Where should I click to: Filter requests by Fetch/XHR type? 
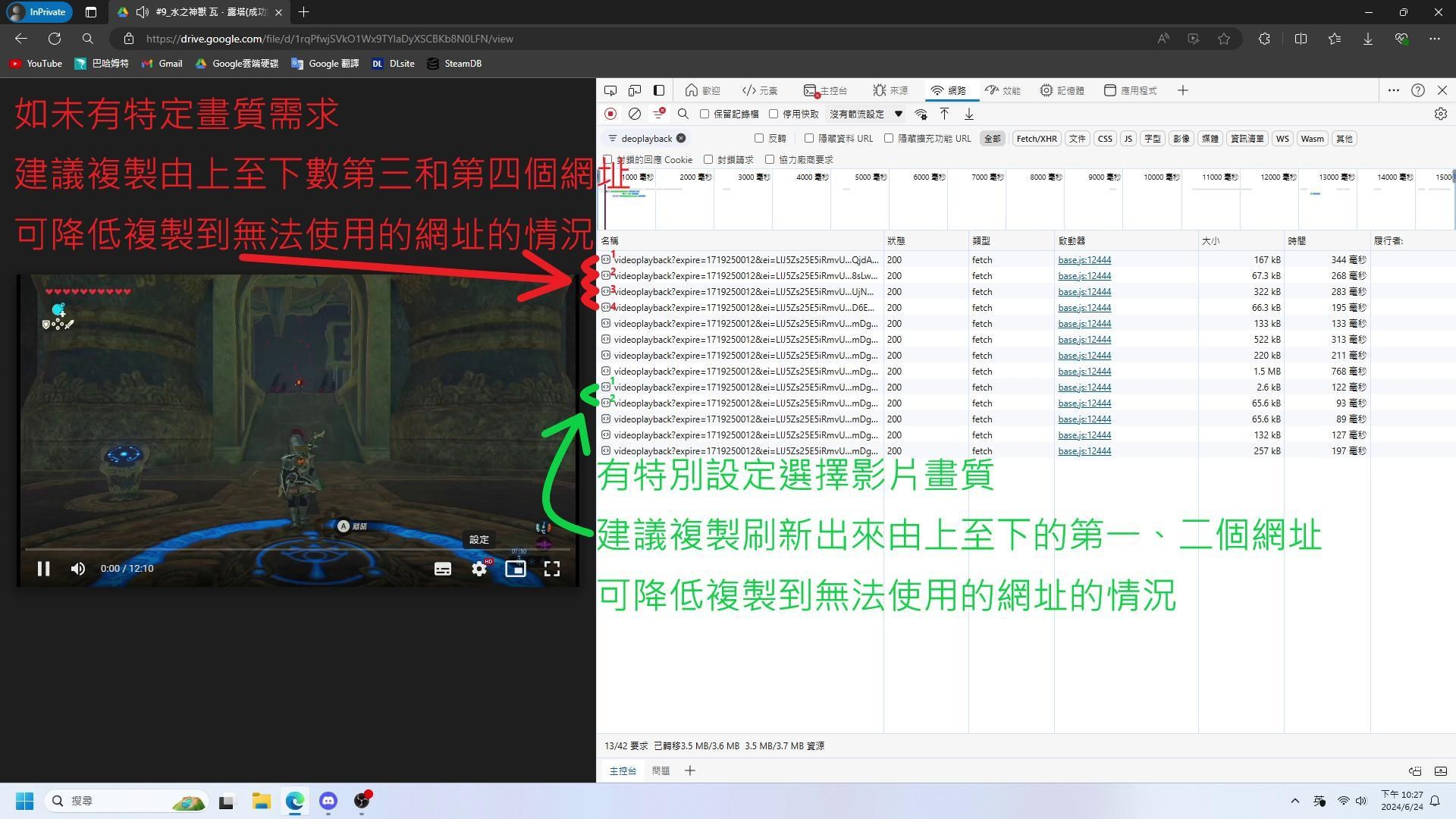coord(1036,138)
